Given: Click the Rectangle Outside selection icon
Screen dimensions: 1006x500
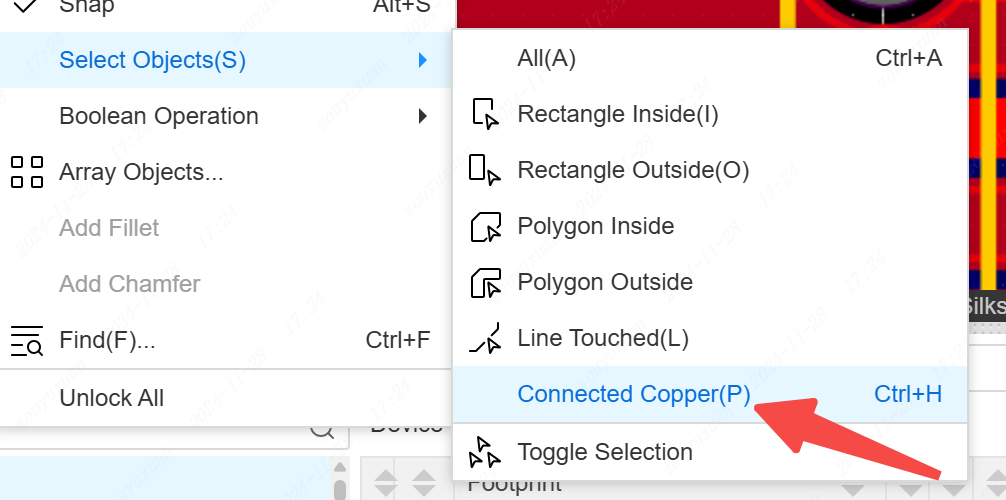Looking at the screenshot, I should click(x=485, y=170).
